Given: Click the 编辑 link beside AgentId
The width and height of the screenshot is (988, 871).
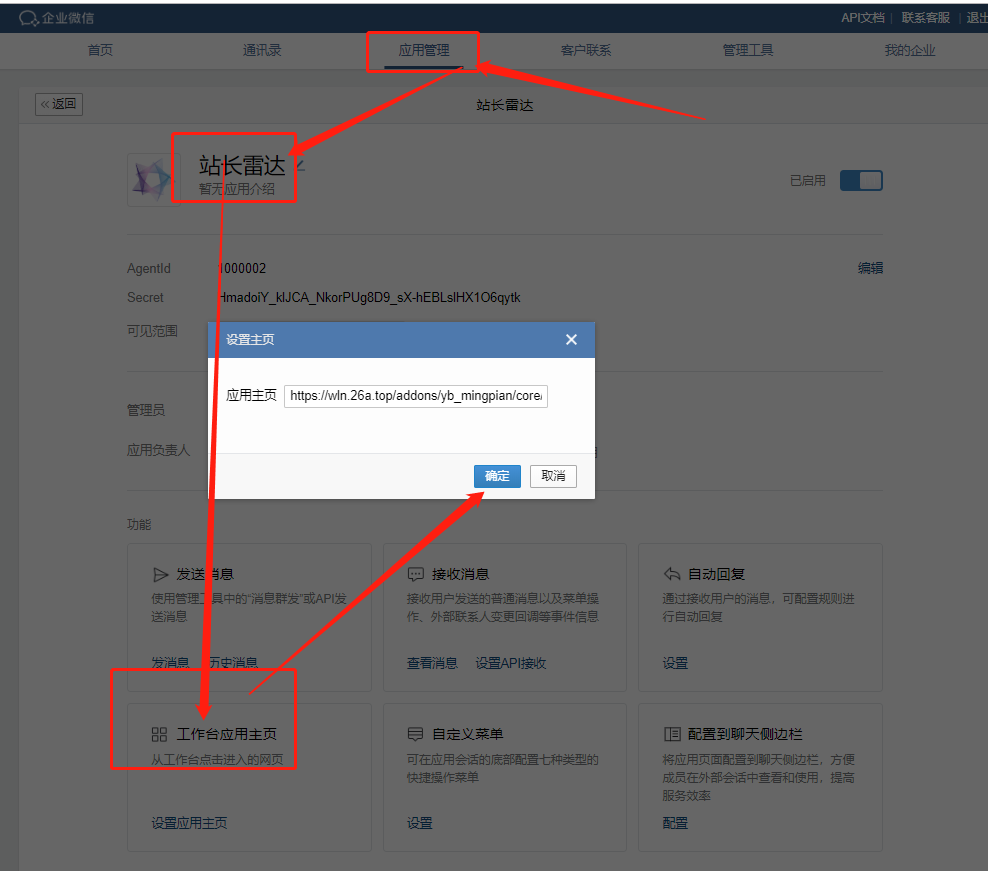Looking at the screenshot, I should [x=870, y=268].
